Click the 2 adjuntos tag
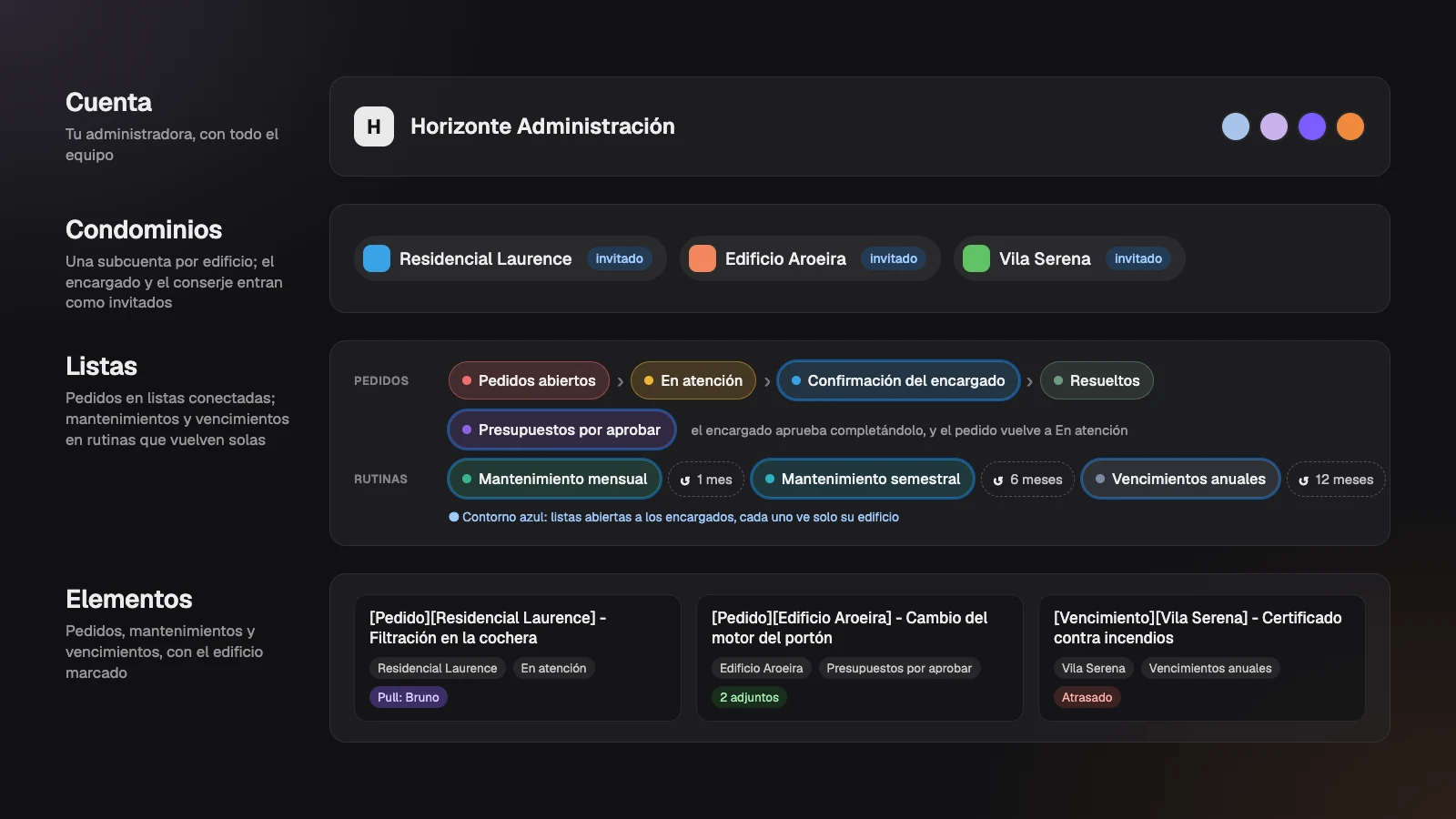The height and width of the screenshot is (819, 1456). pyautogui.click(x=749, y=697)
